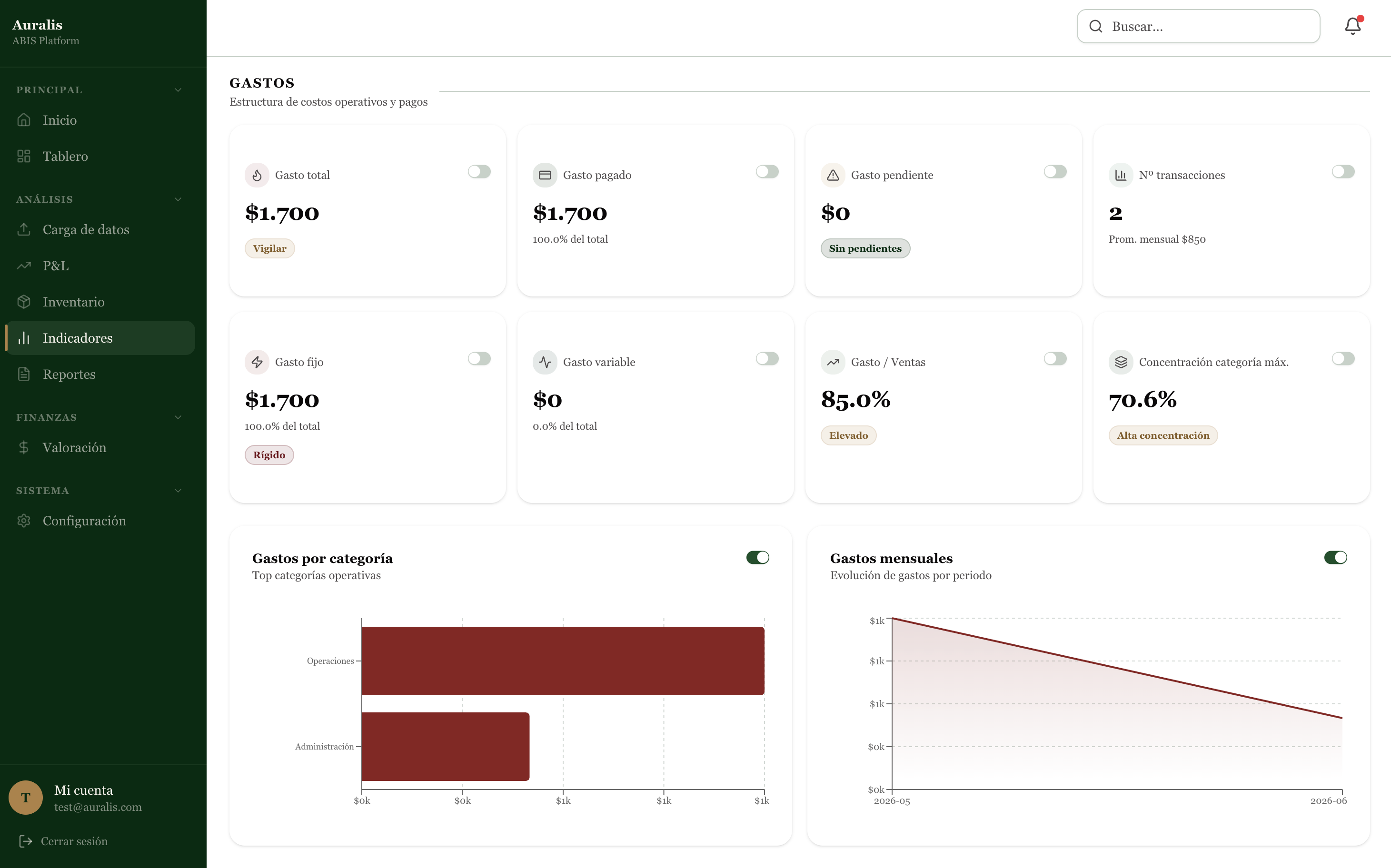The image size is (1391, 868).
Task: Go to Carga de datos
Action: [100, 230]
